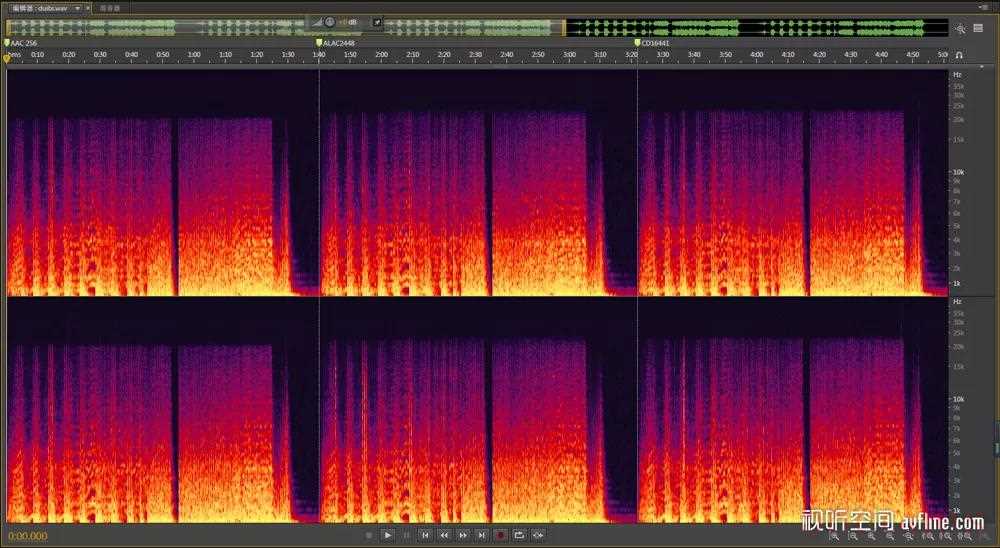Screen dimensions: 1000x548
Task: Toggle skip selection button in transport
Action: [539, 536]
